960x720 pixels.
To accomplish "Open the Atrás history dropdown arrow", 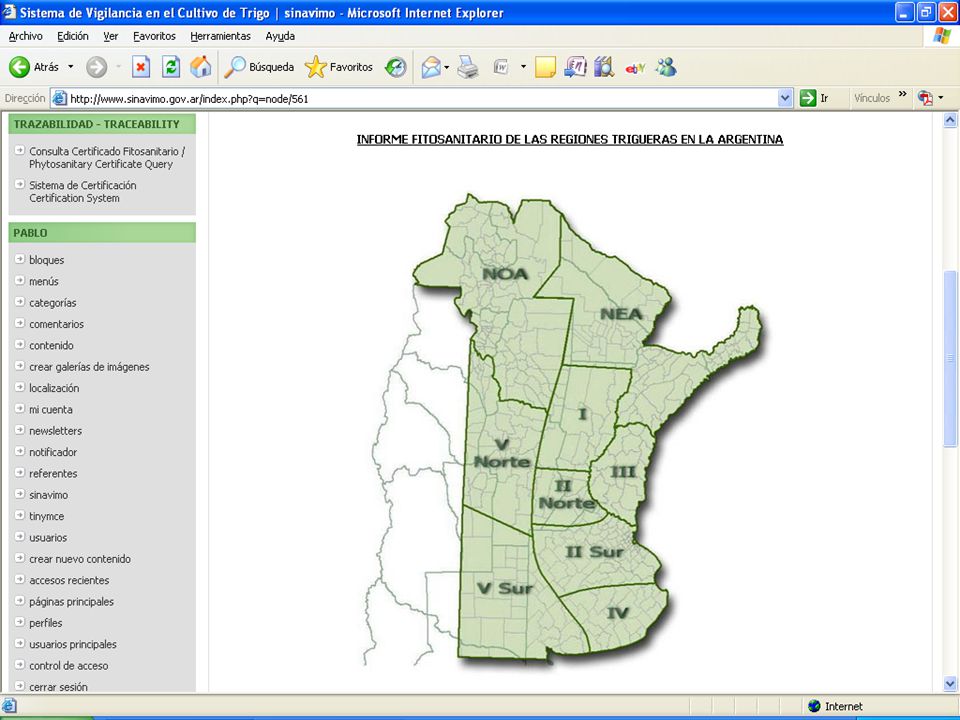I will (70, 67).
